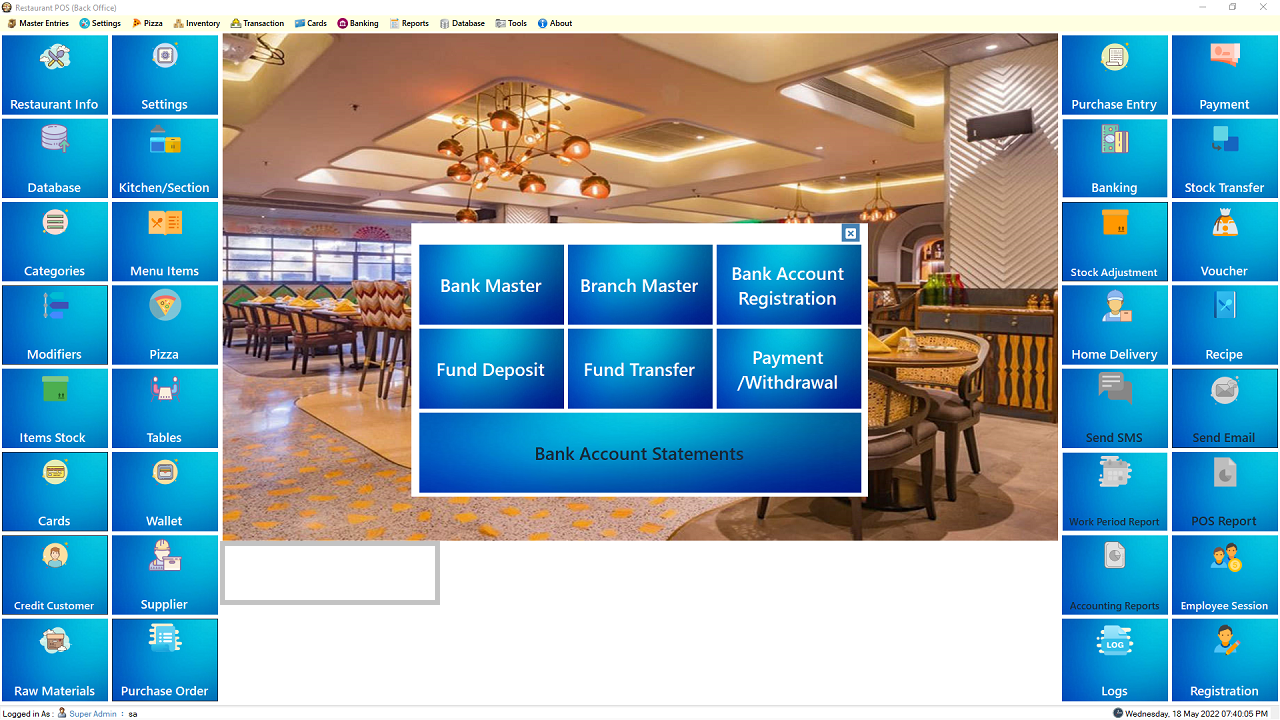Open the Kitchen/Section tile
Screen dimensions: 1280x720
tap(165, 158)
